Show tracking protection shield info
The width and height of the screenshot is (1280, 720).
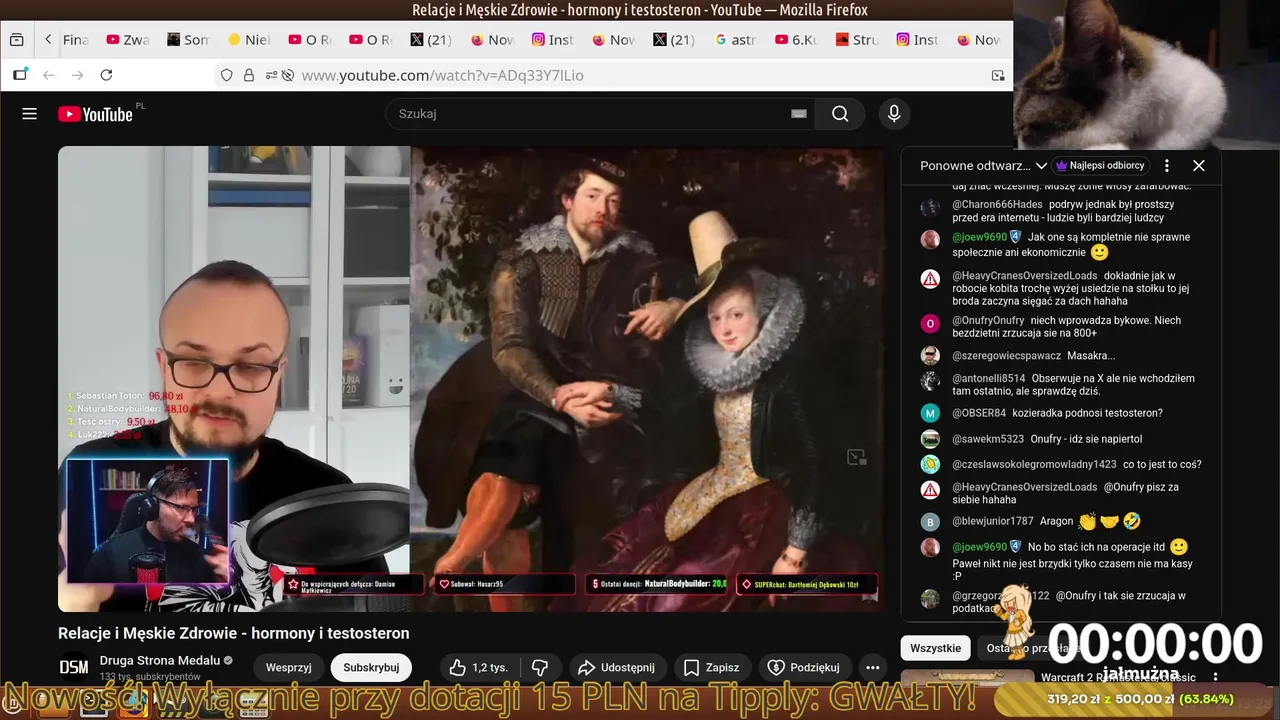point(227,75)
